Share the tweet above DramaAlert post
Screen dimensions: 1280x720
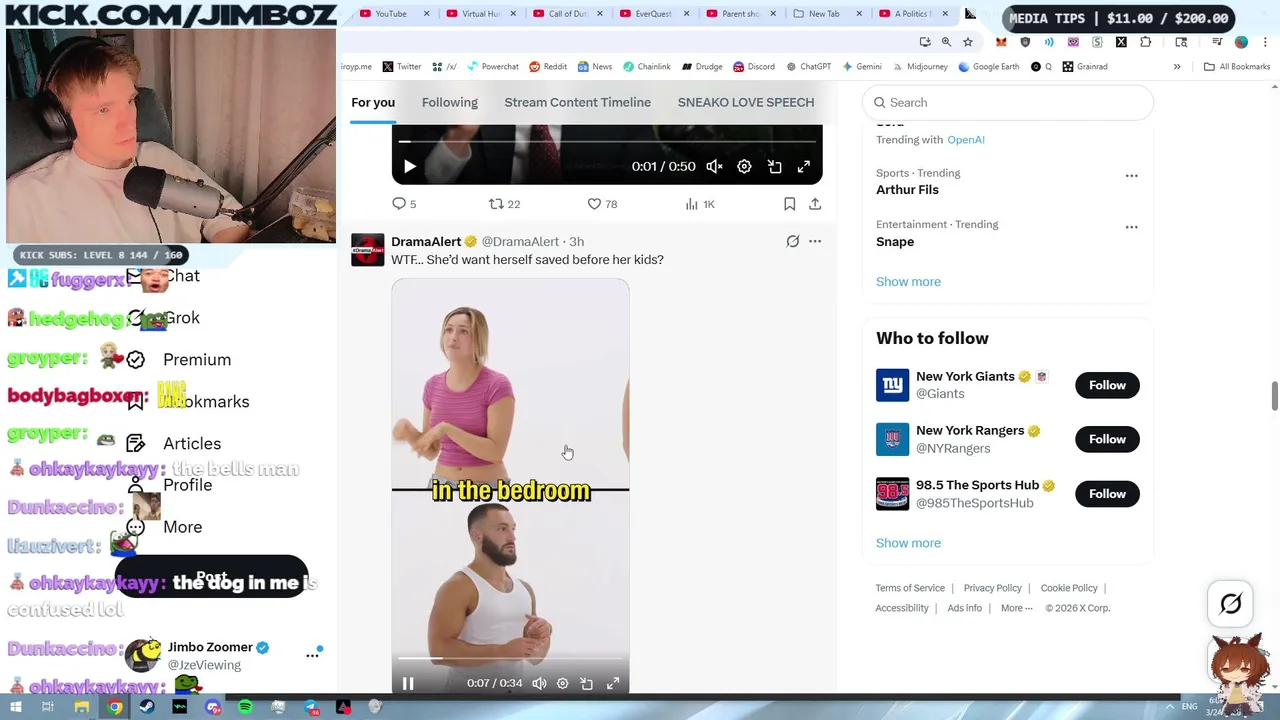point(815,204)
